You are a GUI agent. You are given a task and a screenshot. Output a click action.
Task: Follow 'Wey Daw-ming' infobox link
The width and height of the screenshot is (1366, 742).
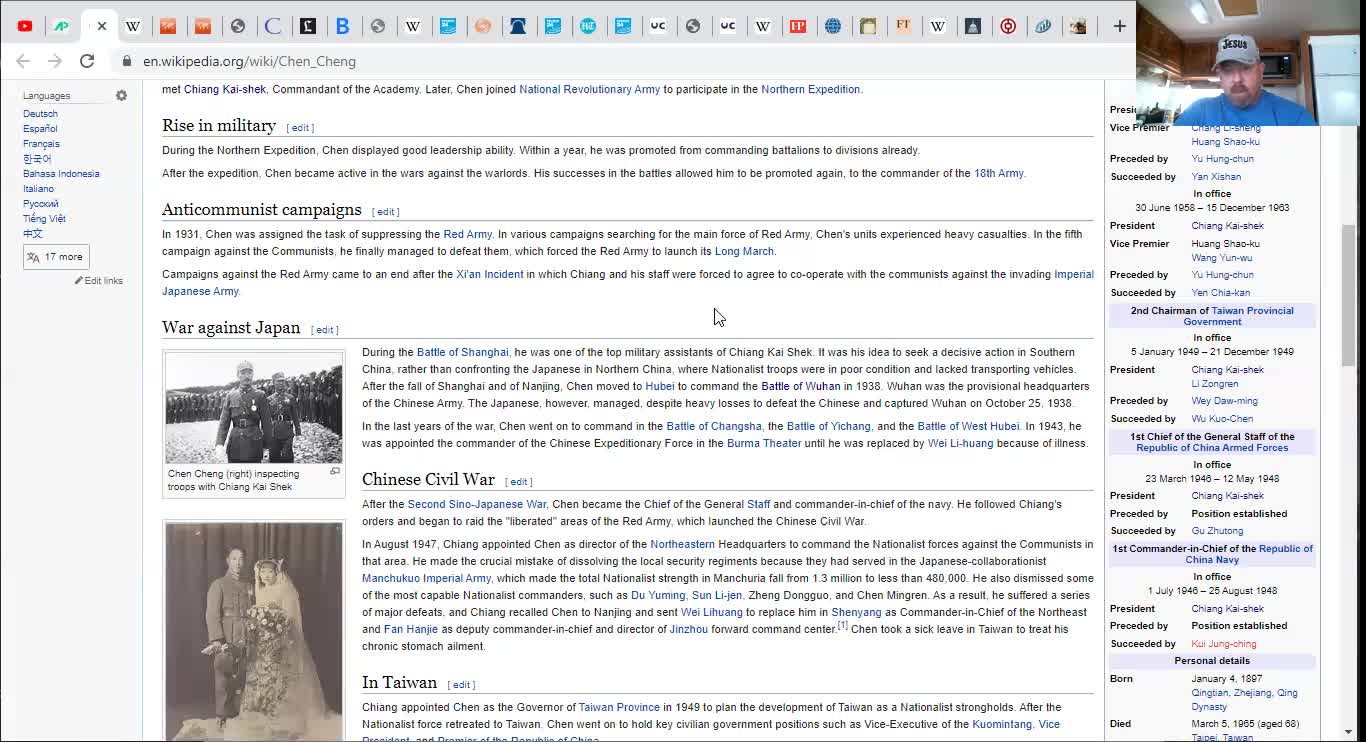click(1224, 401)
